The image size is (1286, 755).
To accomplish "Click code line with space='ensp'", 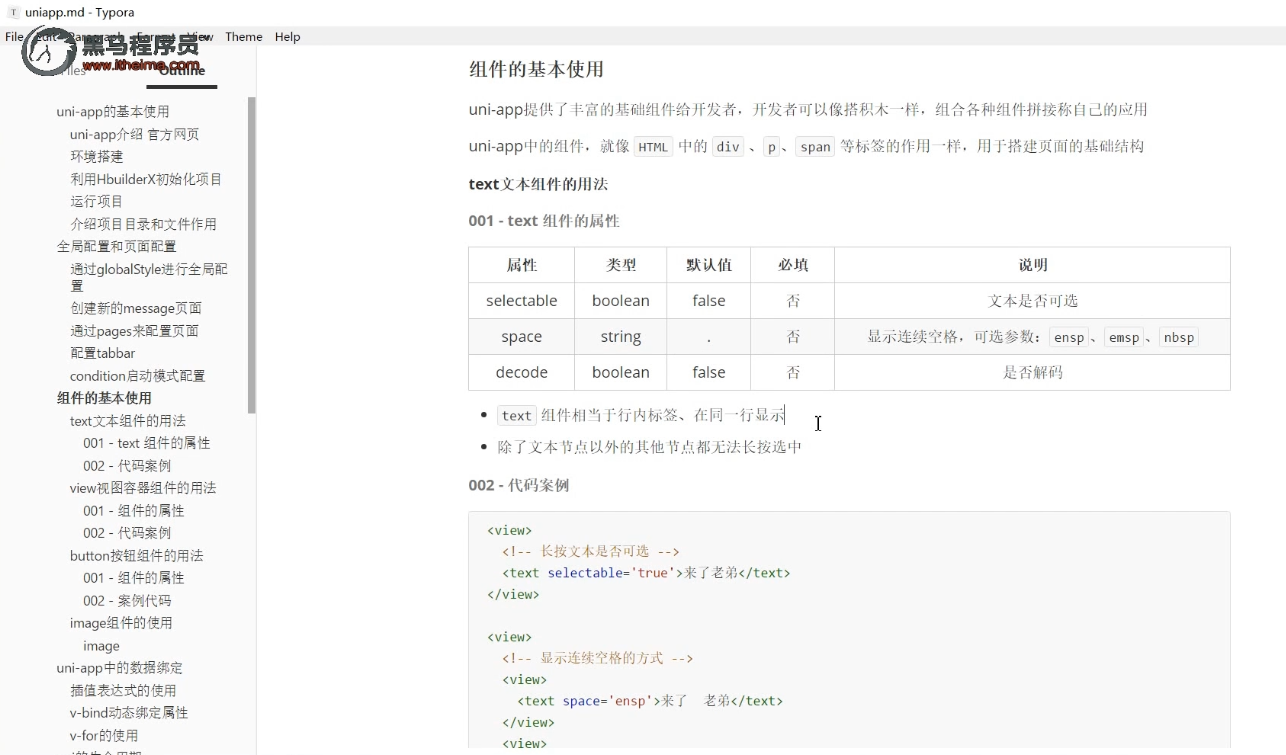I will (650, 701).
